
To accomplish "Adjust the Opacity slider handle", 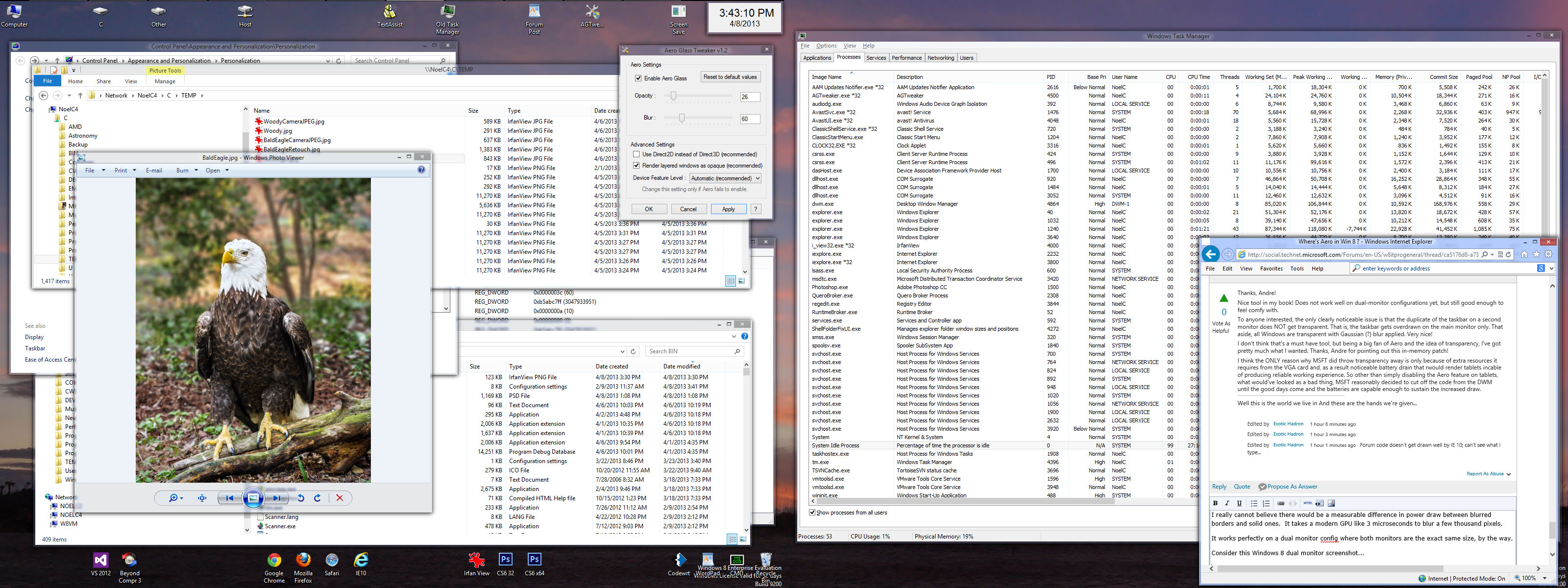I will (673, 96).
